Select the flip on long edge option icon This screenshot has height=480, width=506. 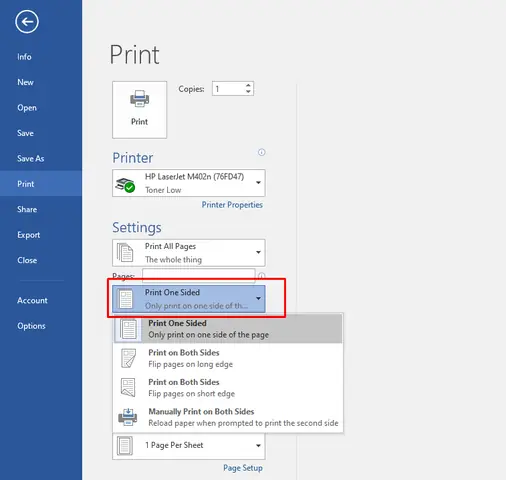tap(128, 358)
